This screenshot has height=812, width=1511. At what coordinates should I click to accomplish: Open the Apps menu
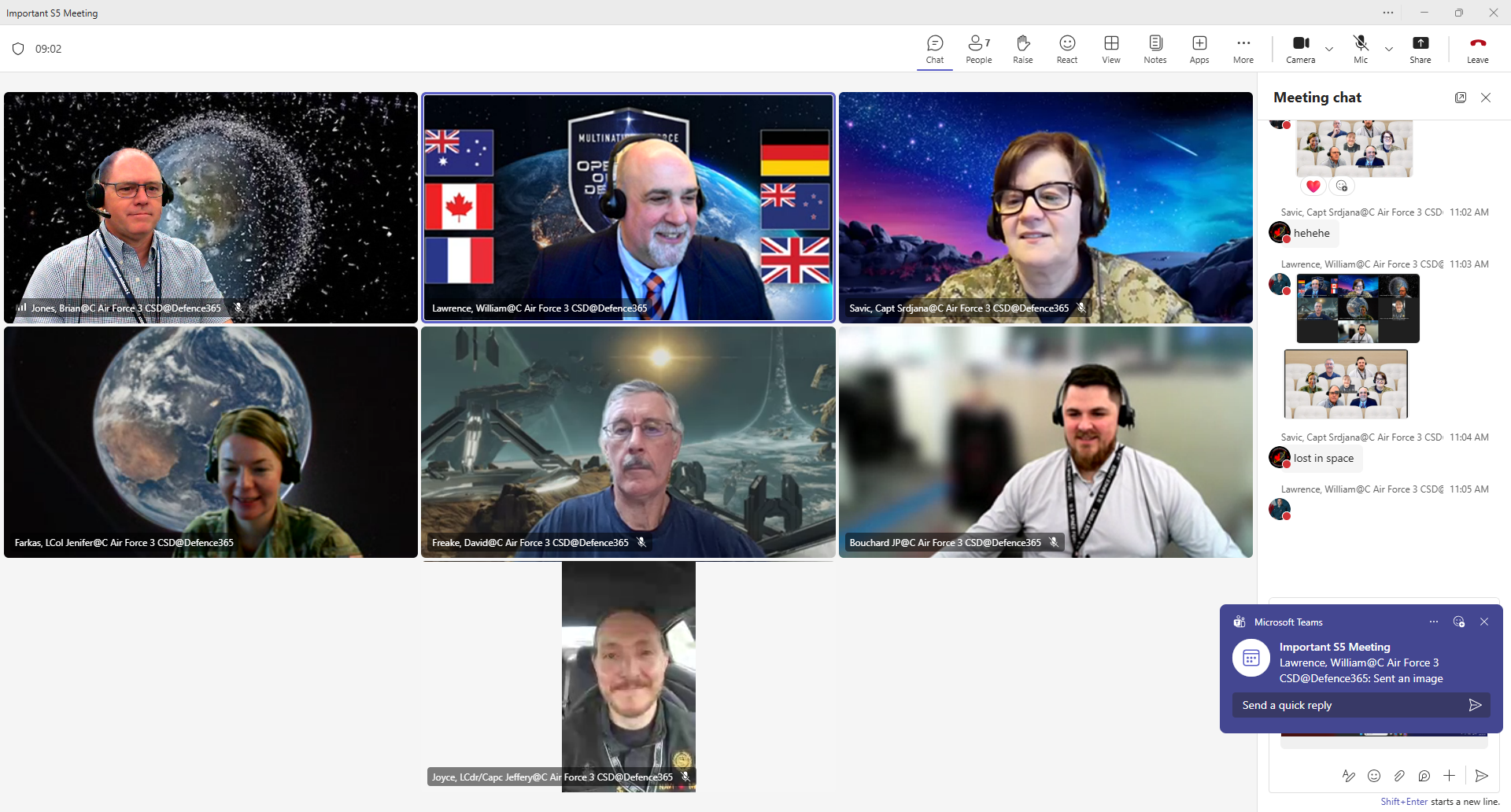pyautogui.click(x=1199, y=49)
